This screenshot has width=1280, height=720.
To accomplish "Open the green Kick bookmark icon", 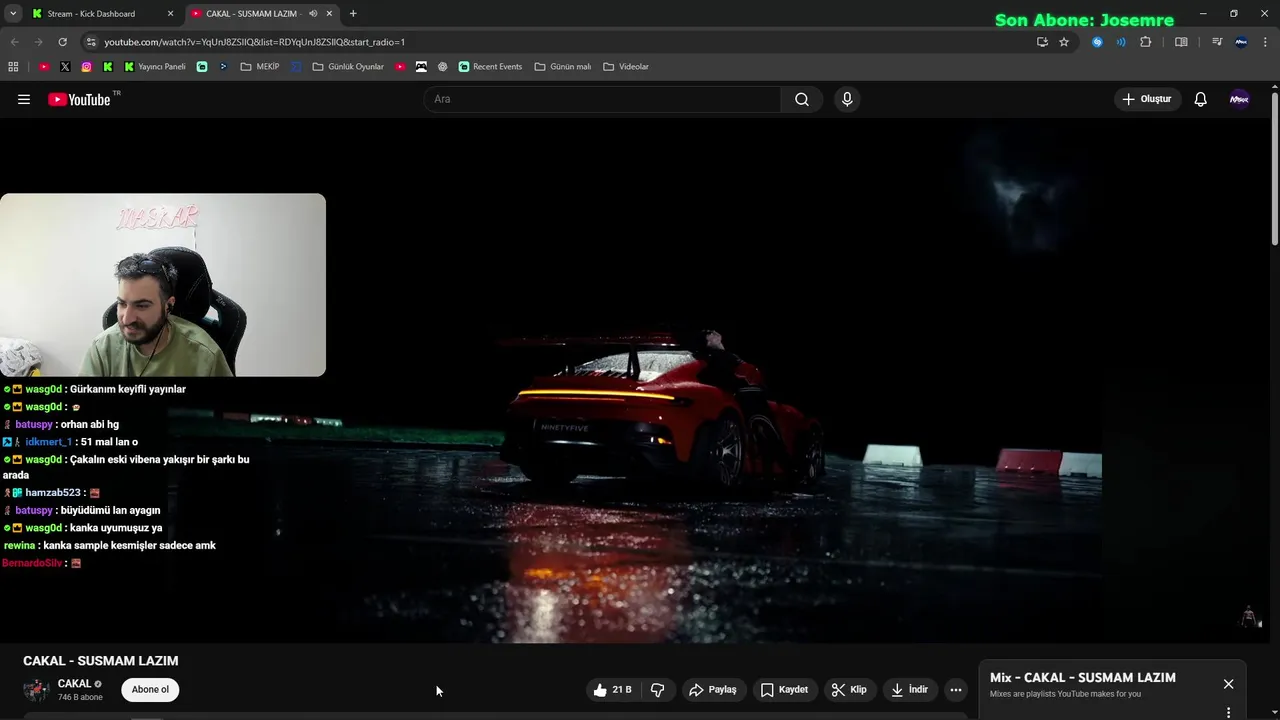I will click(x=108, y=67).
